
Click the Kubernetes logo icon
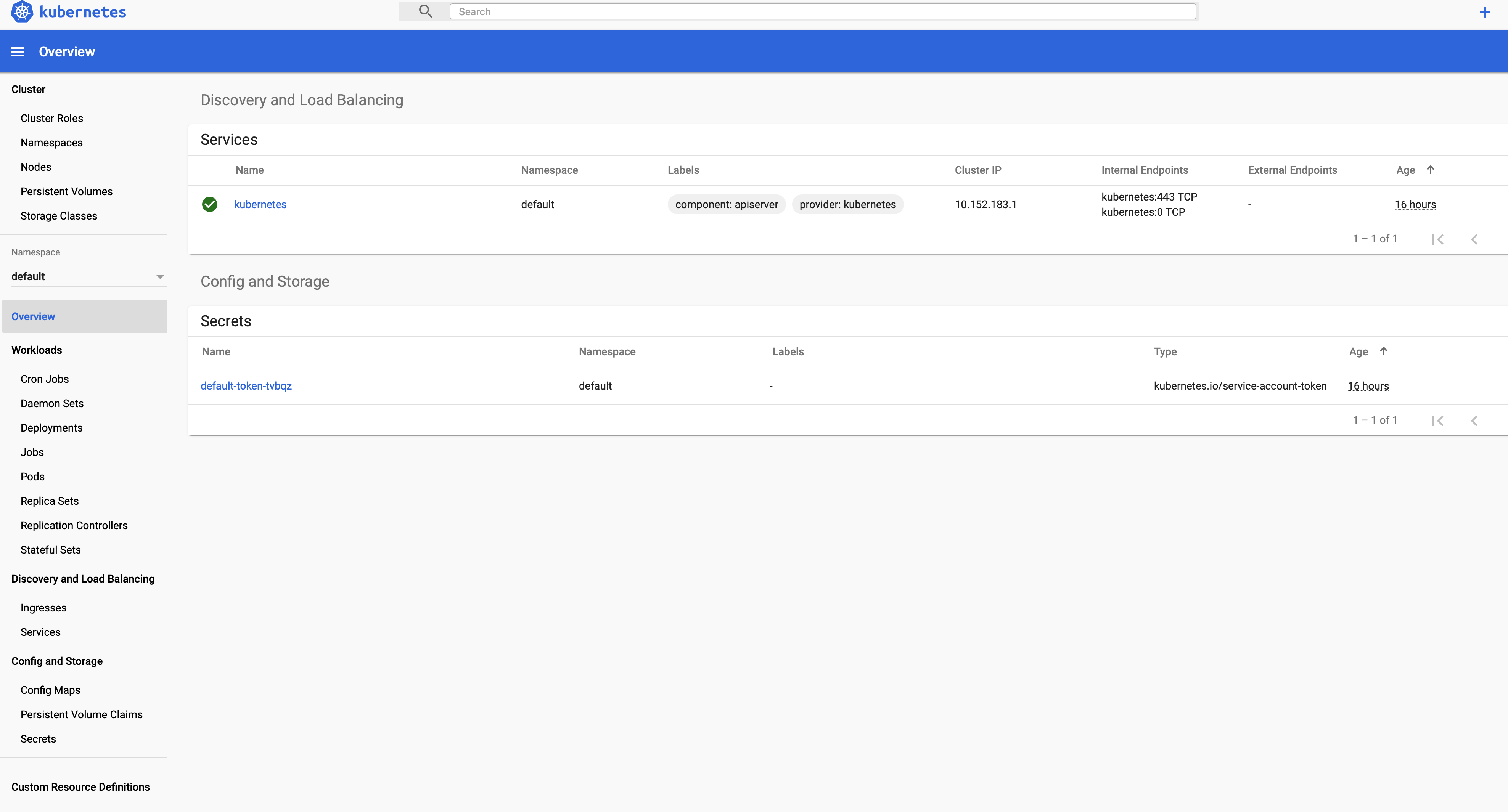[x=22, y=12]
